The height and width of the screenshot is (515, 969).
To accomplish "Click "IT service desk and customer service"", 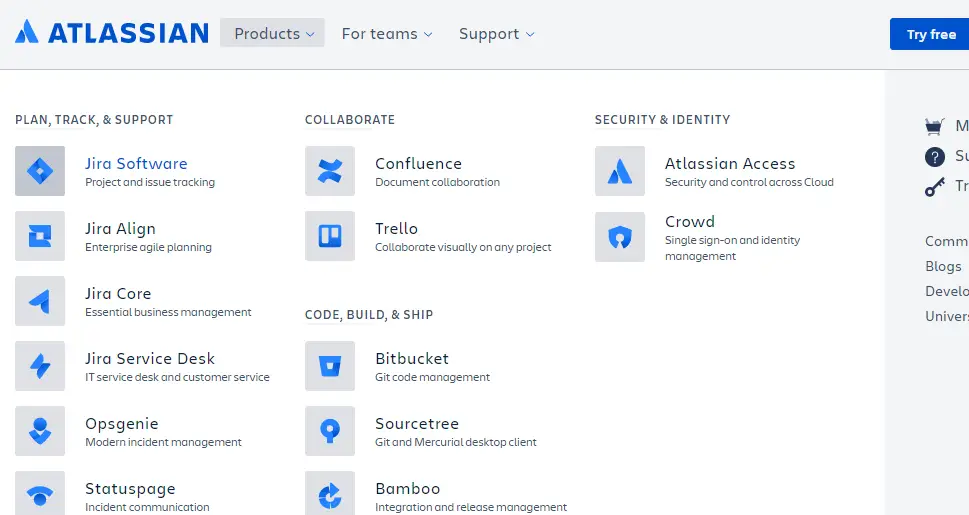I will [177, 377].
